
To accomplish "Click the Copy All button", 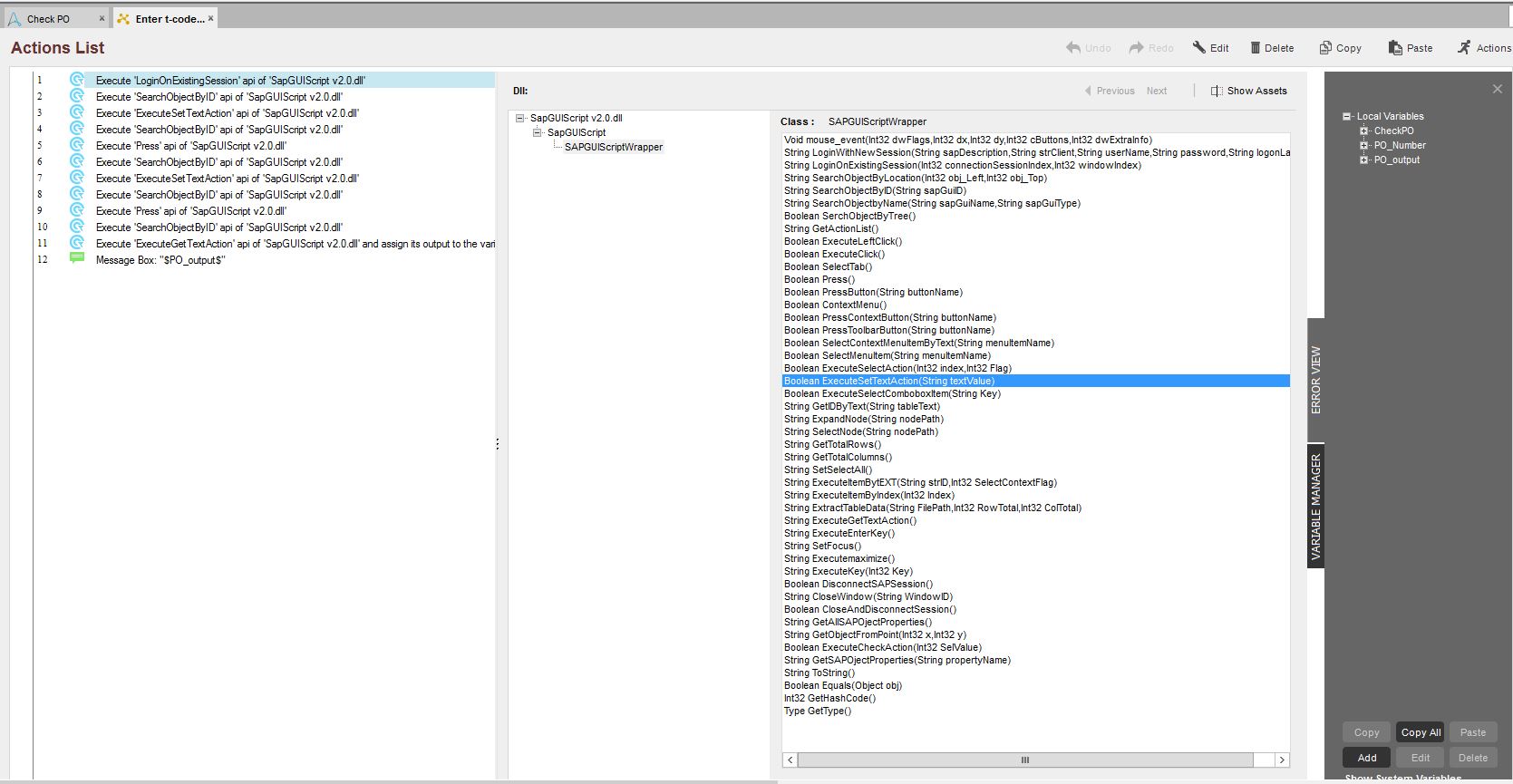I will coord(1421,732).
